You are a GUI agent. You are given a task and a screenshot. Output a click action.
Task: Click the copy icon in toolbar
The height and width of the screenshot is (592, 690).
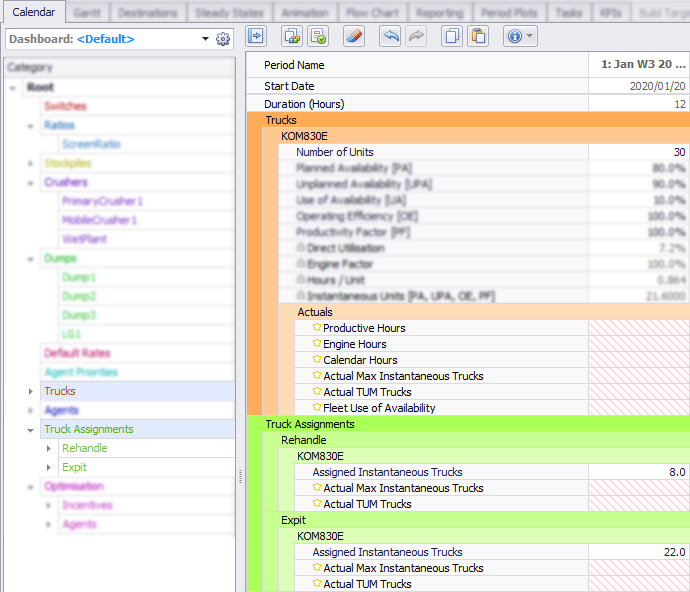(x=451, y=36)
